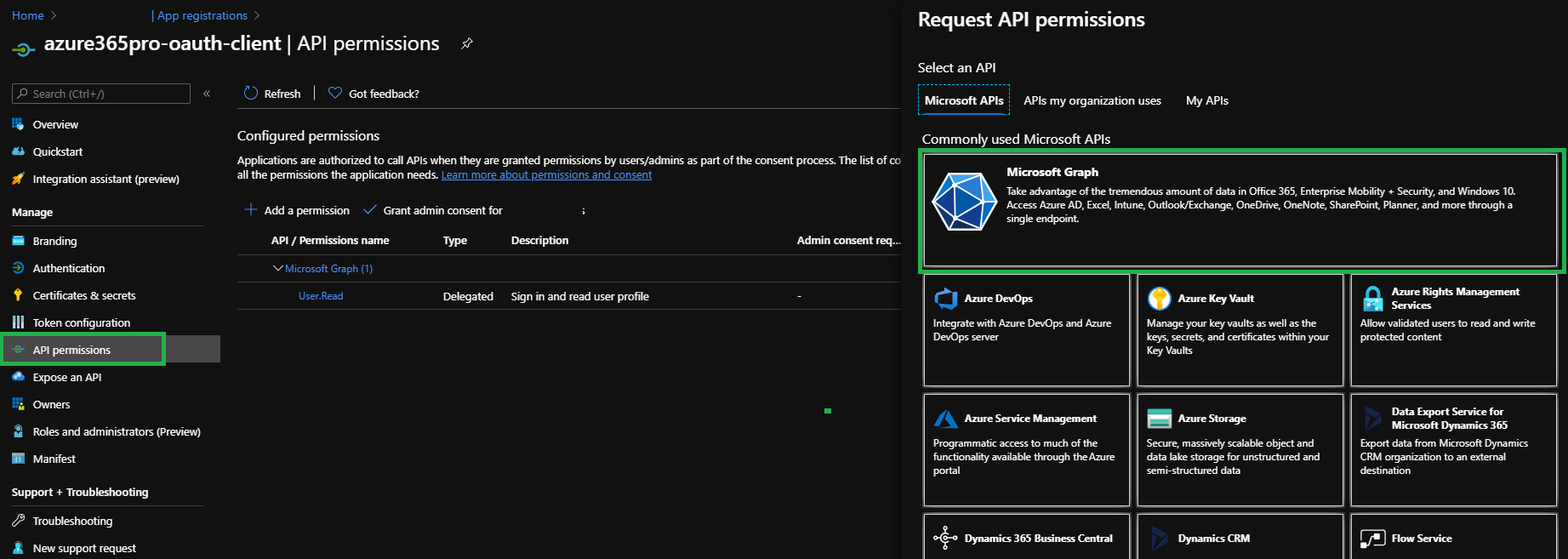The width and height of the screenshot is (1568, 559).
Task: Click the Manifest sidebar icon
Action: tap(18, 459)
